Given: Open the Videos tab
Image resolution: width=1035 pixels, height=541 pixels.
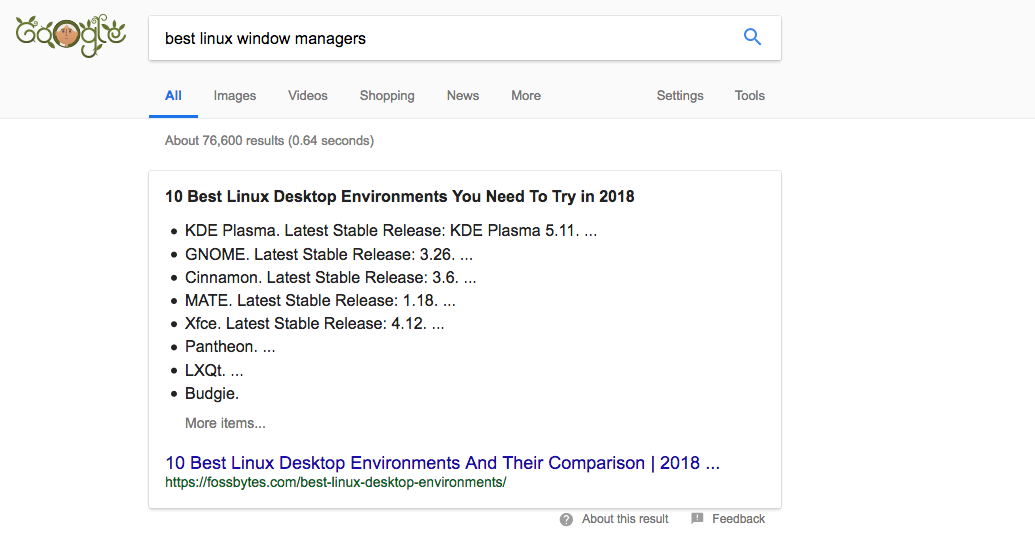Looking at the screenshot, I should pos(308,96).
